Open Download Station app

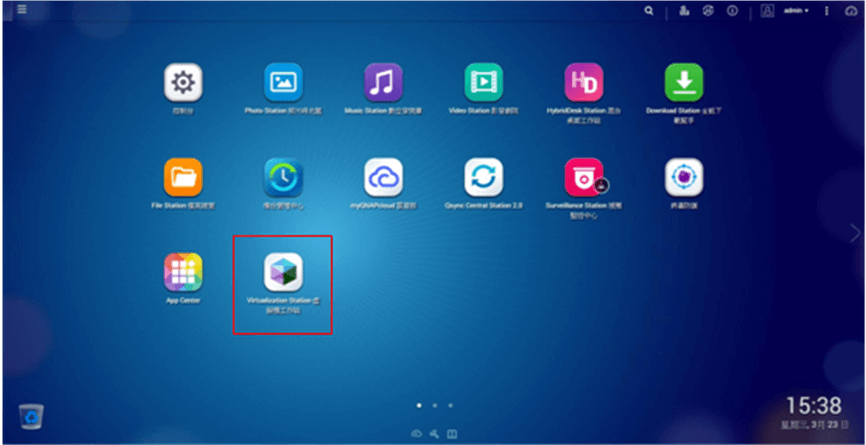click(684, 81)
